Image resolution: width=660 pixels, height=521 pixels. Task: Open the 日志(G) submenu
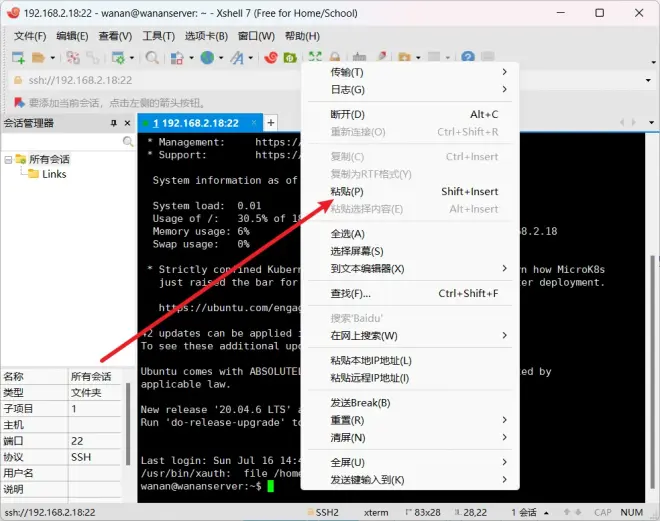point(410,90)
